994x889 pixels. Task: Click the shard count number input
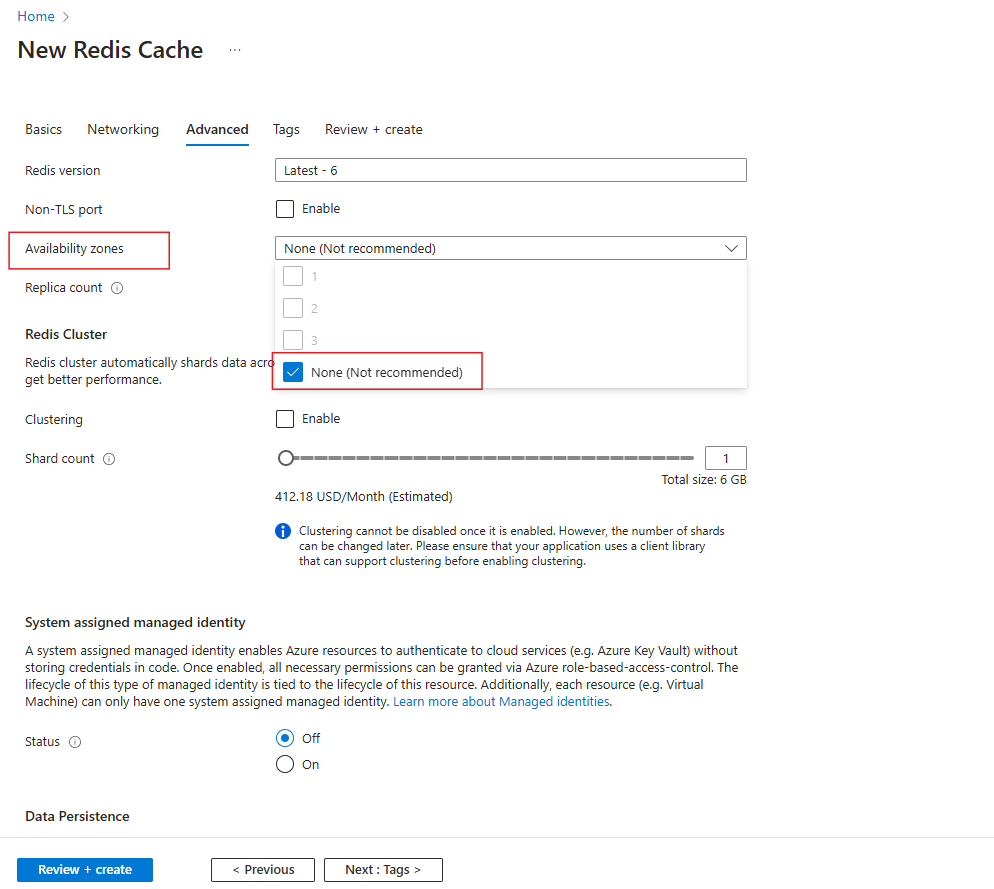coord(725,457)
